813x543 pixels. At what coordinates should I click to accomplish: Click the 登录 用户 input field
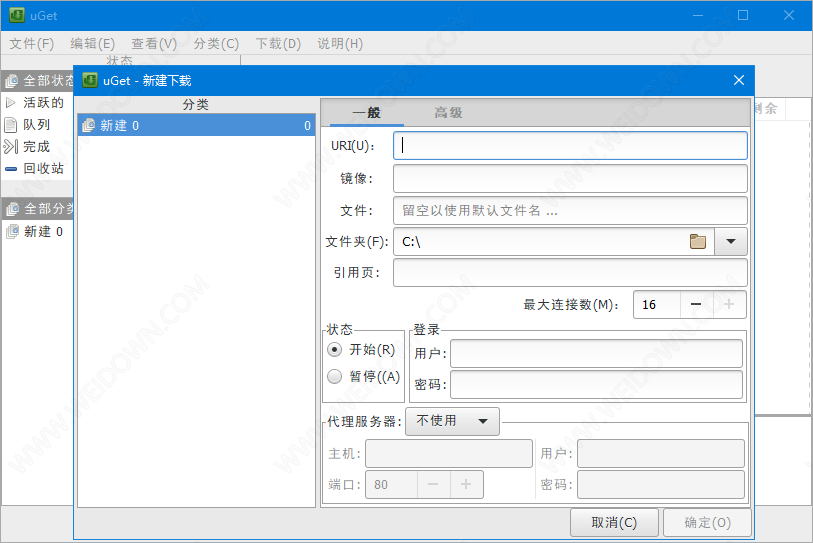596,354
